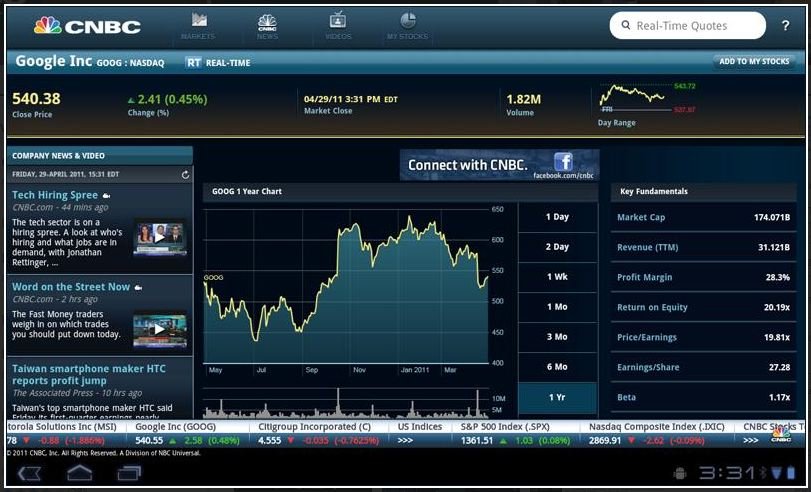Click the Android notification icon in status bar
Viewport: 811px width, 492px height.
point(680,473)
